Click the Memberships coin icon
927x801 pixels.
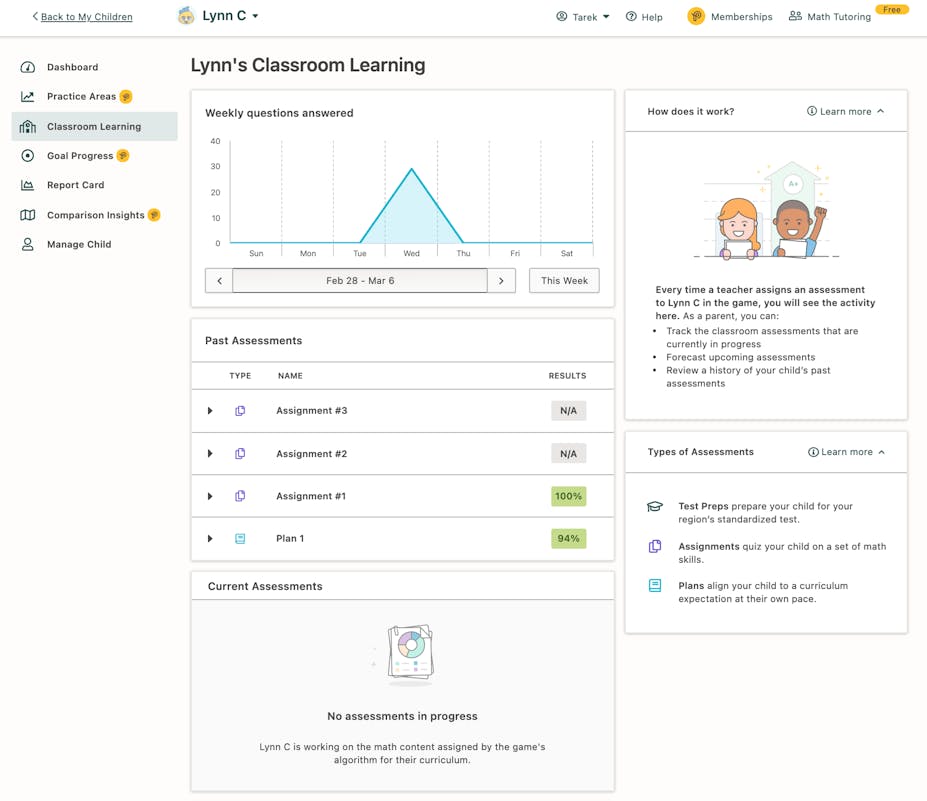click(x=695, y=16)
